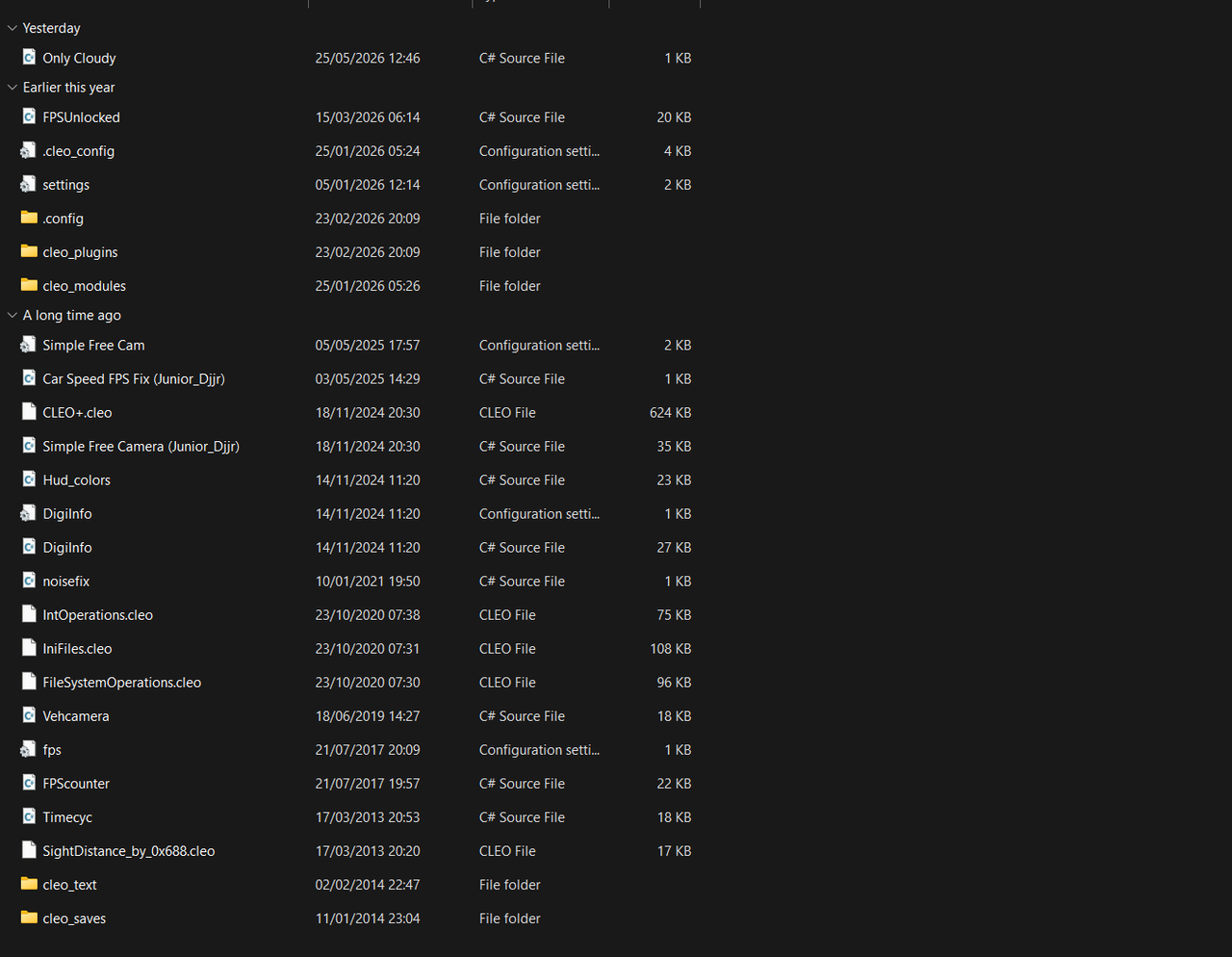Click the date 02/02/2014 22:47
Viewport: 1232px width, 957px height.
(x=368, y=885)
